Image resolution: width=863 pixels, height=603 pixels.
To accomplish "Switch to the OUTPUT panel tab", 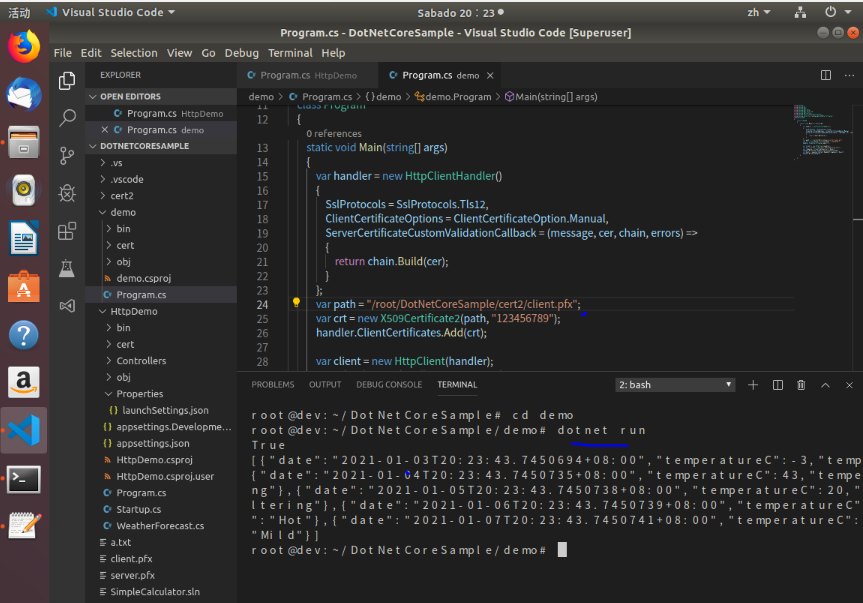I will click(325, 385).
